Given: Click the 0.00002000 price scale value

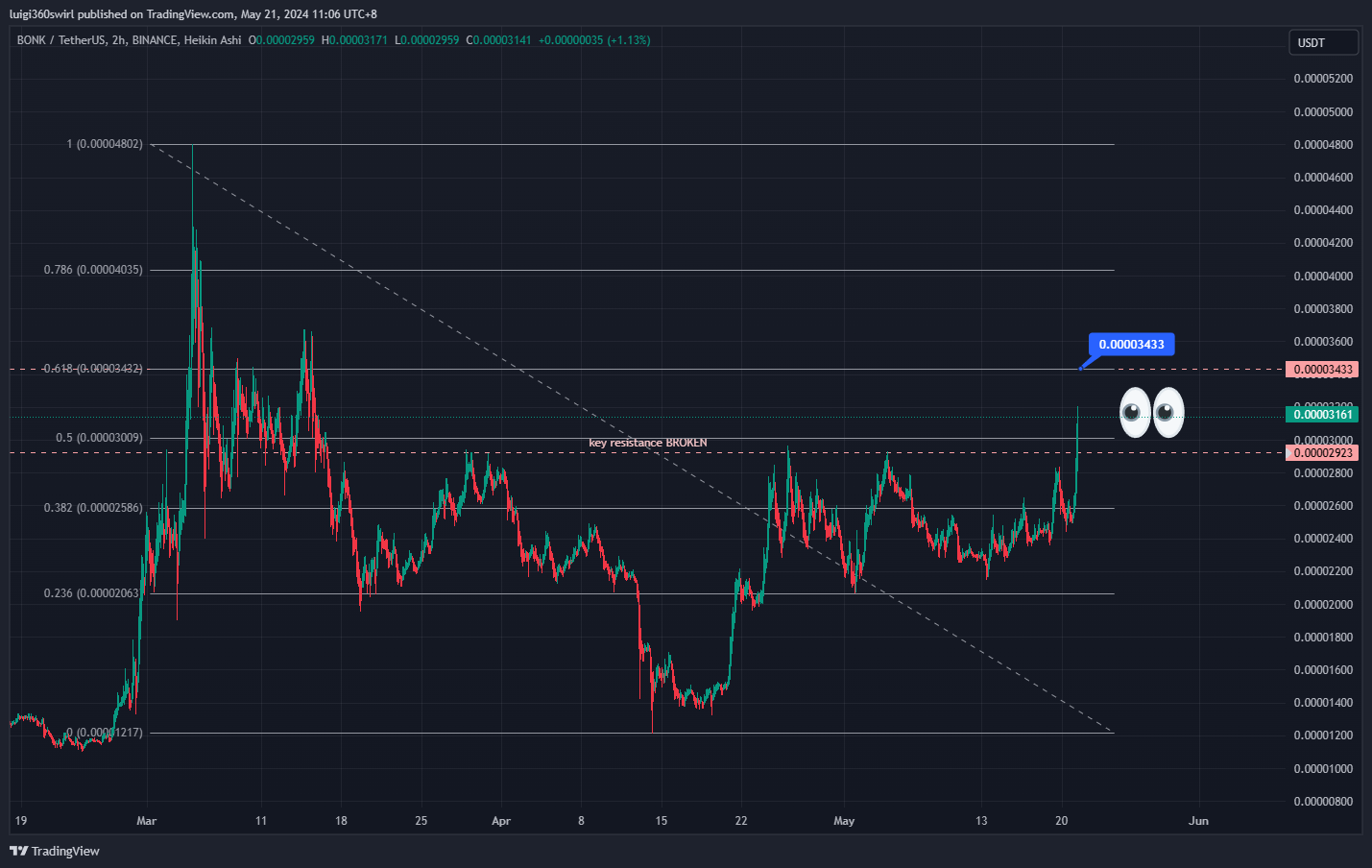Looking at the screenshot, I should click(1323, 605).
